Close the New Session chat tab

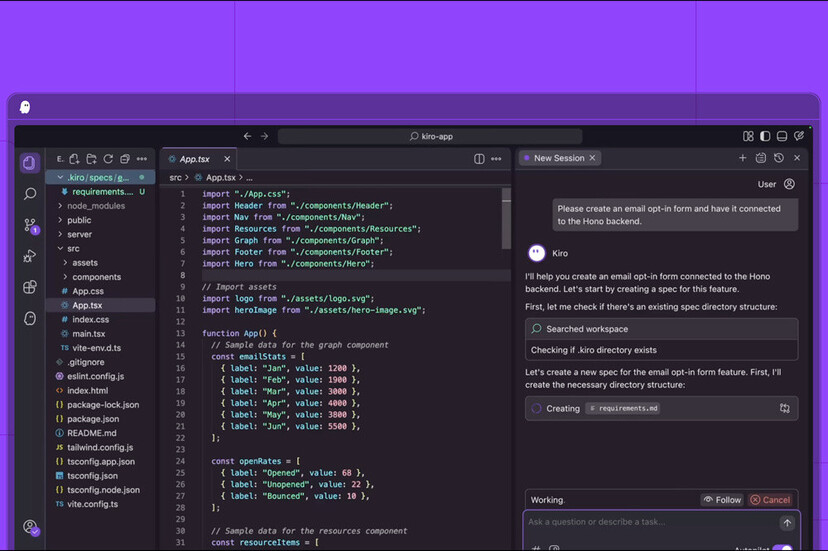pos(592,158)
